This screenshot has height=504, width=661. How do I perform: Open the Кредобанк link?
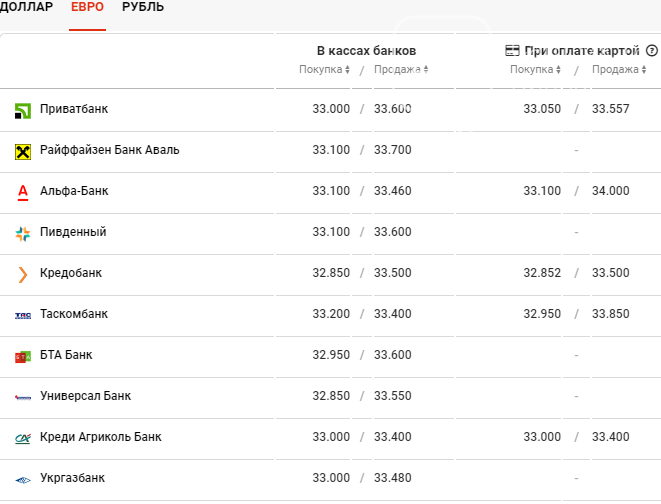click(x=71, y=273)
